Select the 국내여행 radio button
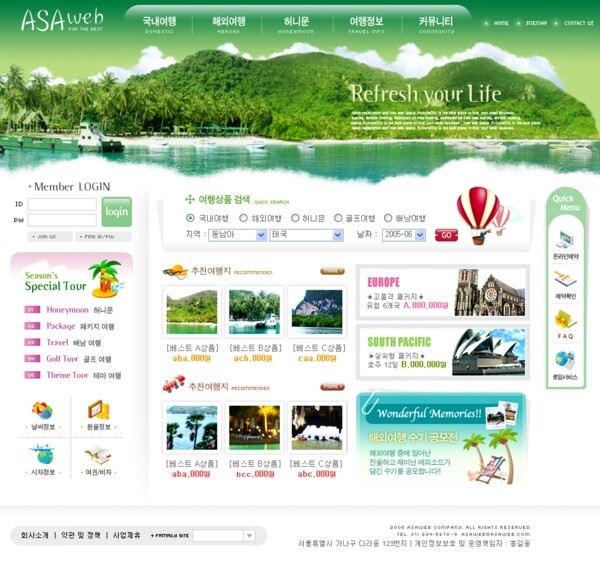This screenshot has height=566, width=600. pos(190,218)
